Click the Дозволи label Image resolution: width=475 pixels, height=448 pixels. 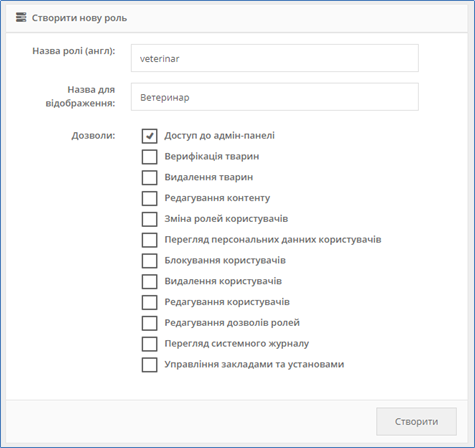(x=93, y=136)
